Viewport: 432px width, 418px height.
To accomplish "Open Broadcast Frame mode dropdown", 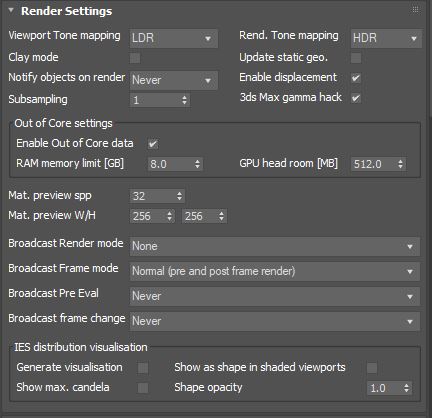I will pyautogui.click(x=275, y=272).
